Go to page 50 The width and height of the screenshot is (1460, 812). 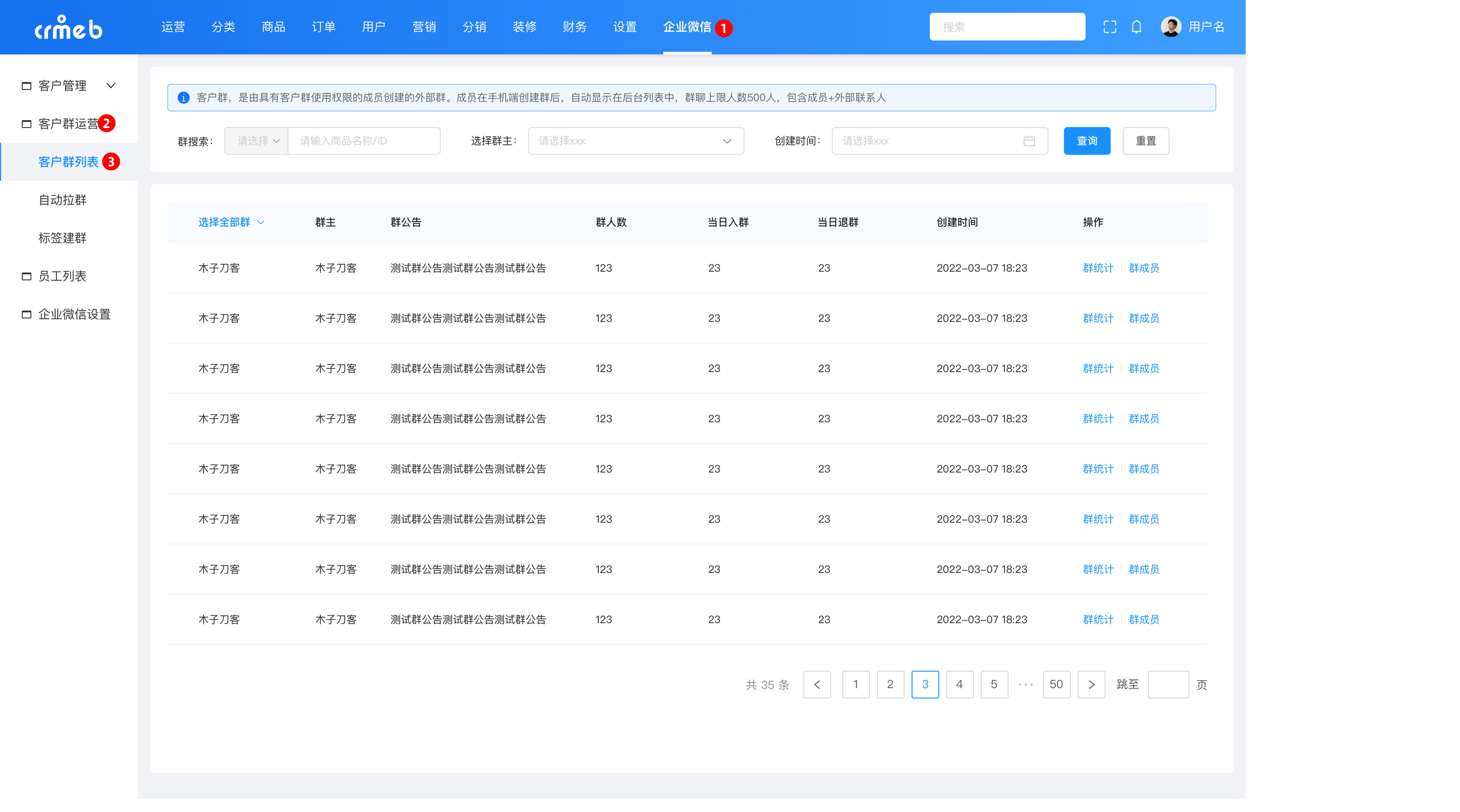[1057, 685]
